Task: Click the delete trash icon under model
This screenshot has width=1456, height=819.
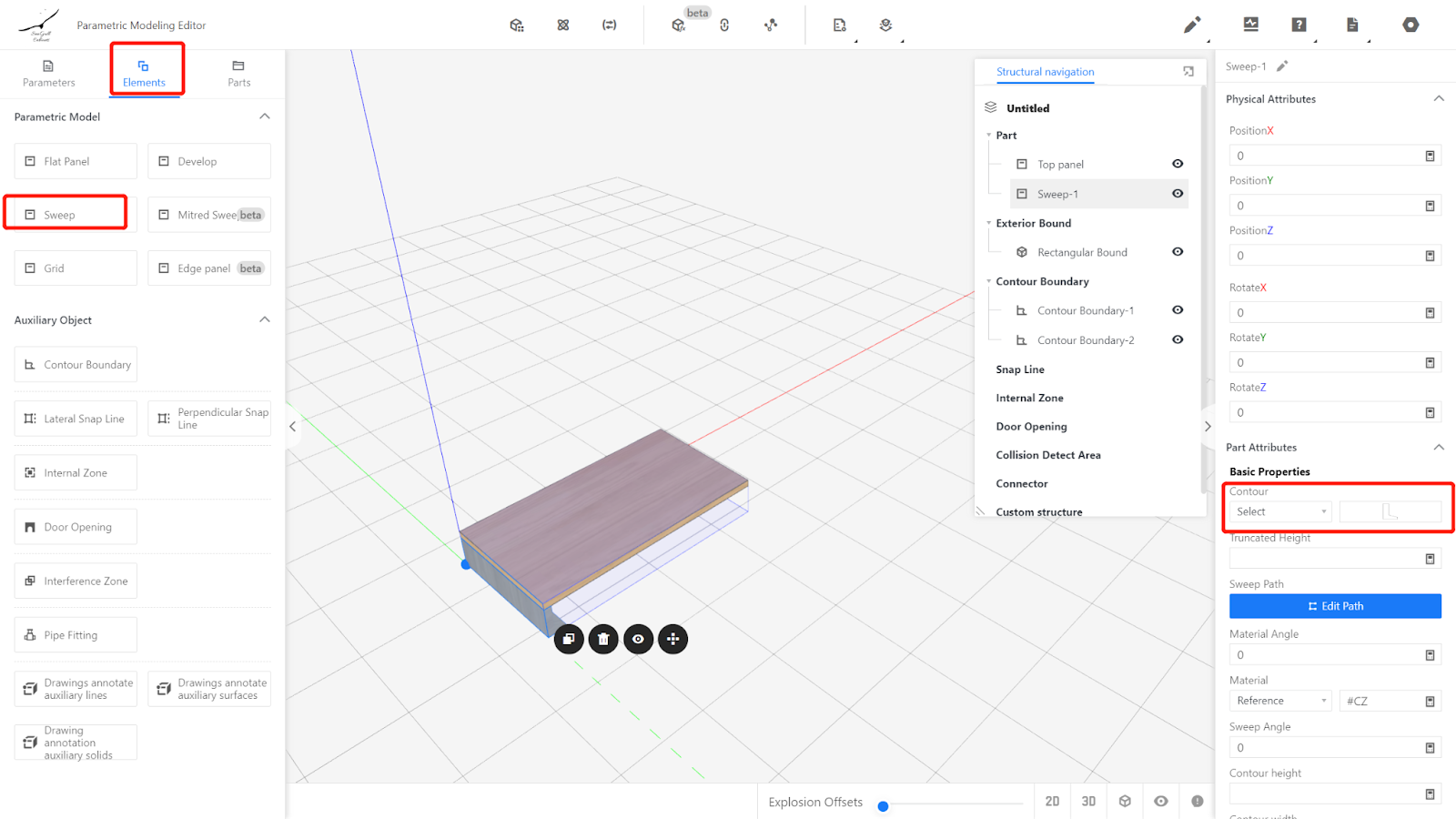Action: point(603,639)
